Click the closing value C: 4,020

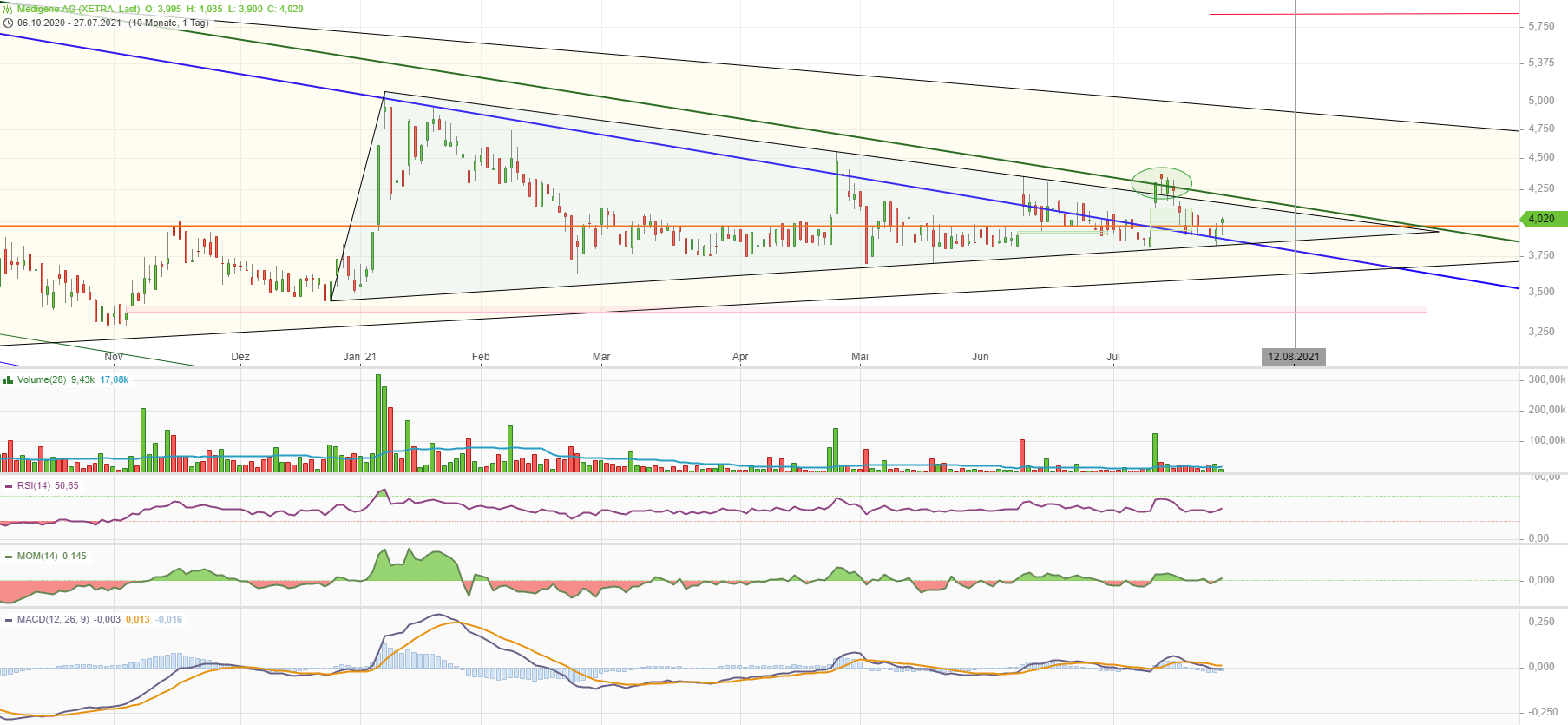285,9
